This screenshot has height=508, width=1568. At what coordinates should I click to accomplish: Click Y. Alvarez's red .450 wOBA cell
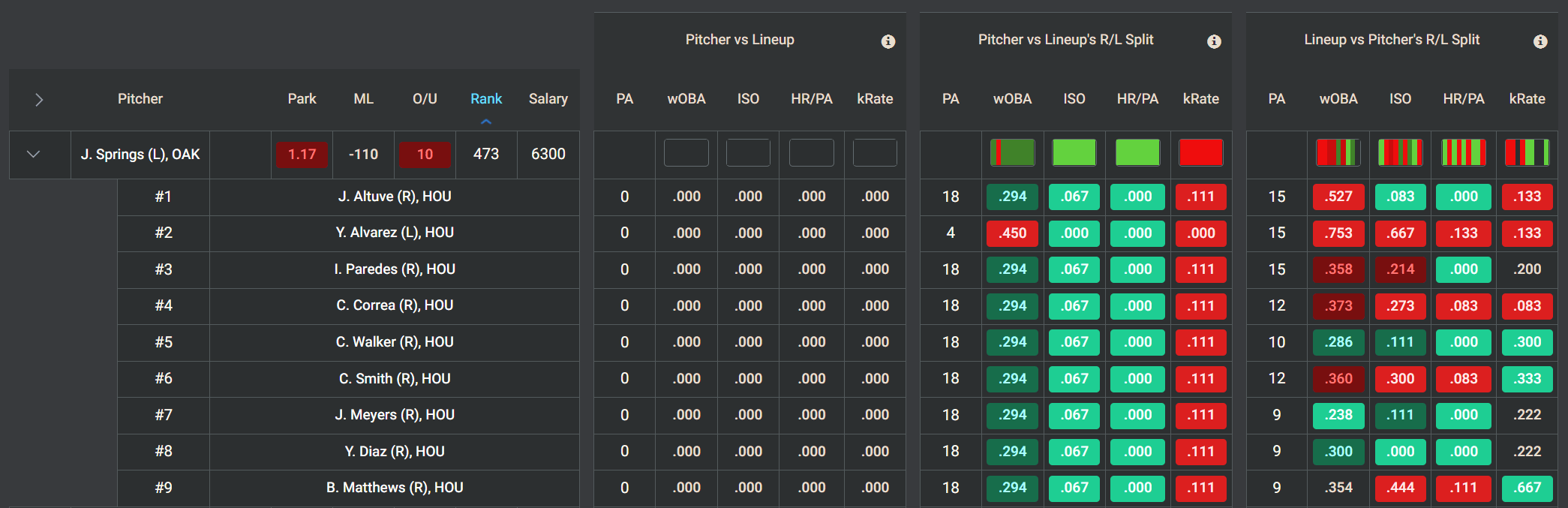pos(1013,233)
